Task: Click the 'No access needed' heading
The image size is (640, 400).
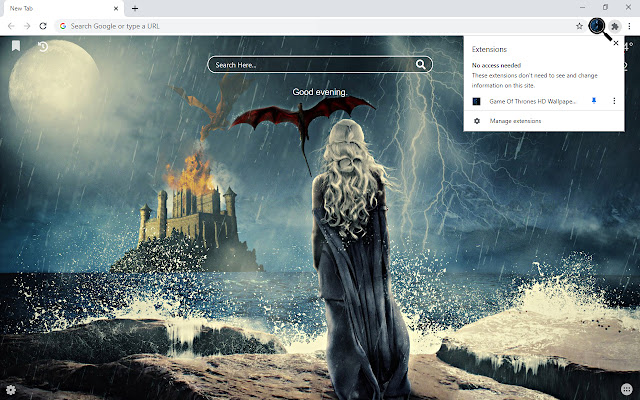Action: [496, 65]
